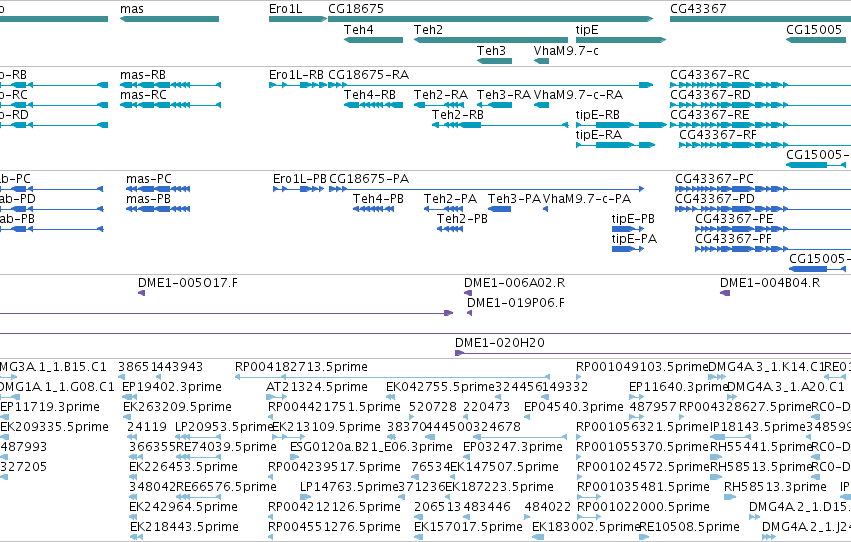Select the CG43367-PD protein label
Screen dimensions: 851x542
pyautogui.click(x=715, y=199)
